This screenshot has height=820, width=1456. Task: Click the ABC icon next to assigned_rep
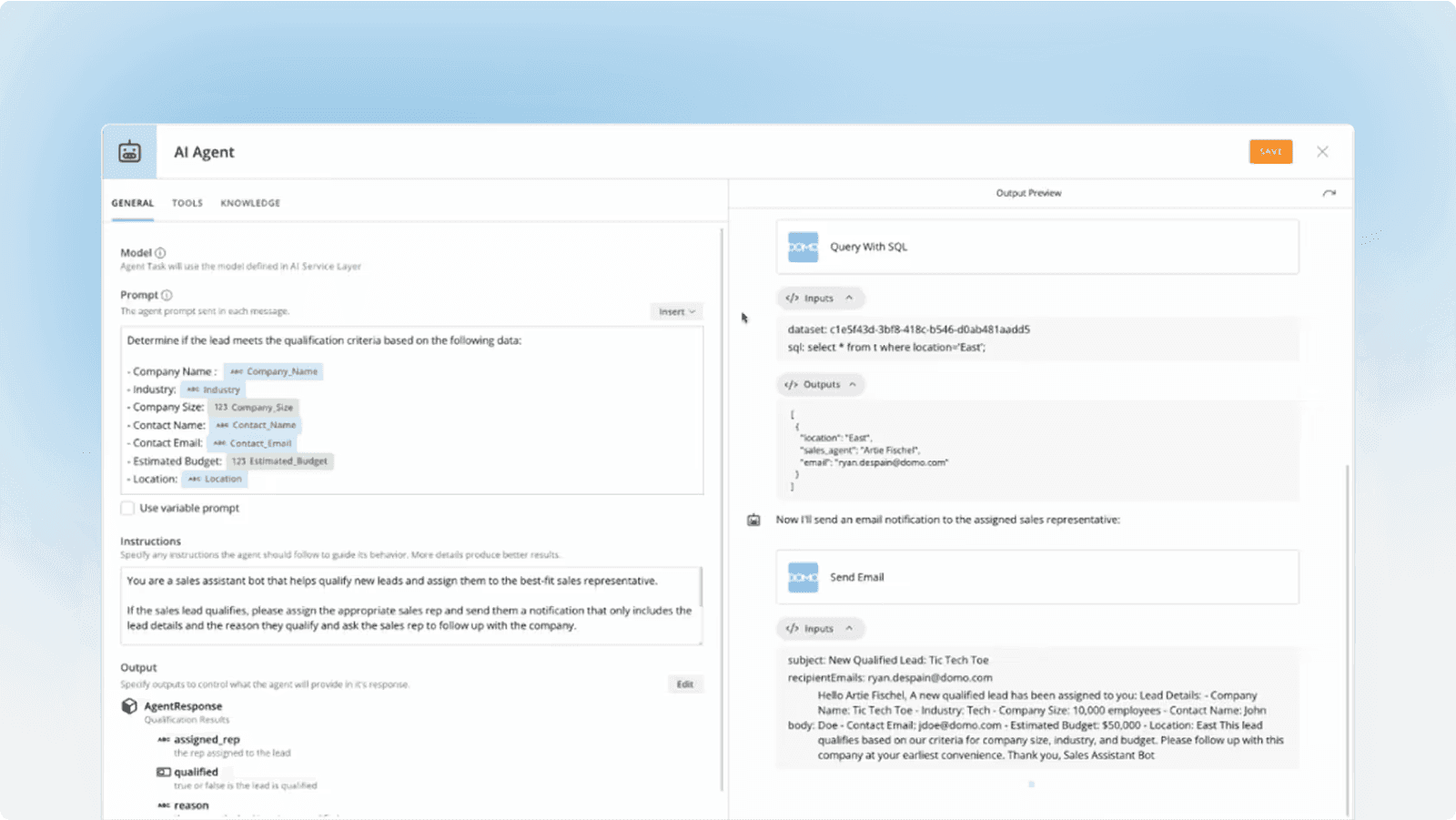(164, 740)
